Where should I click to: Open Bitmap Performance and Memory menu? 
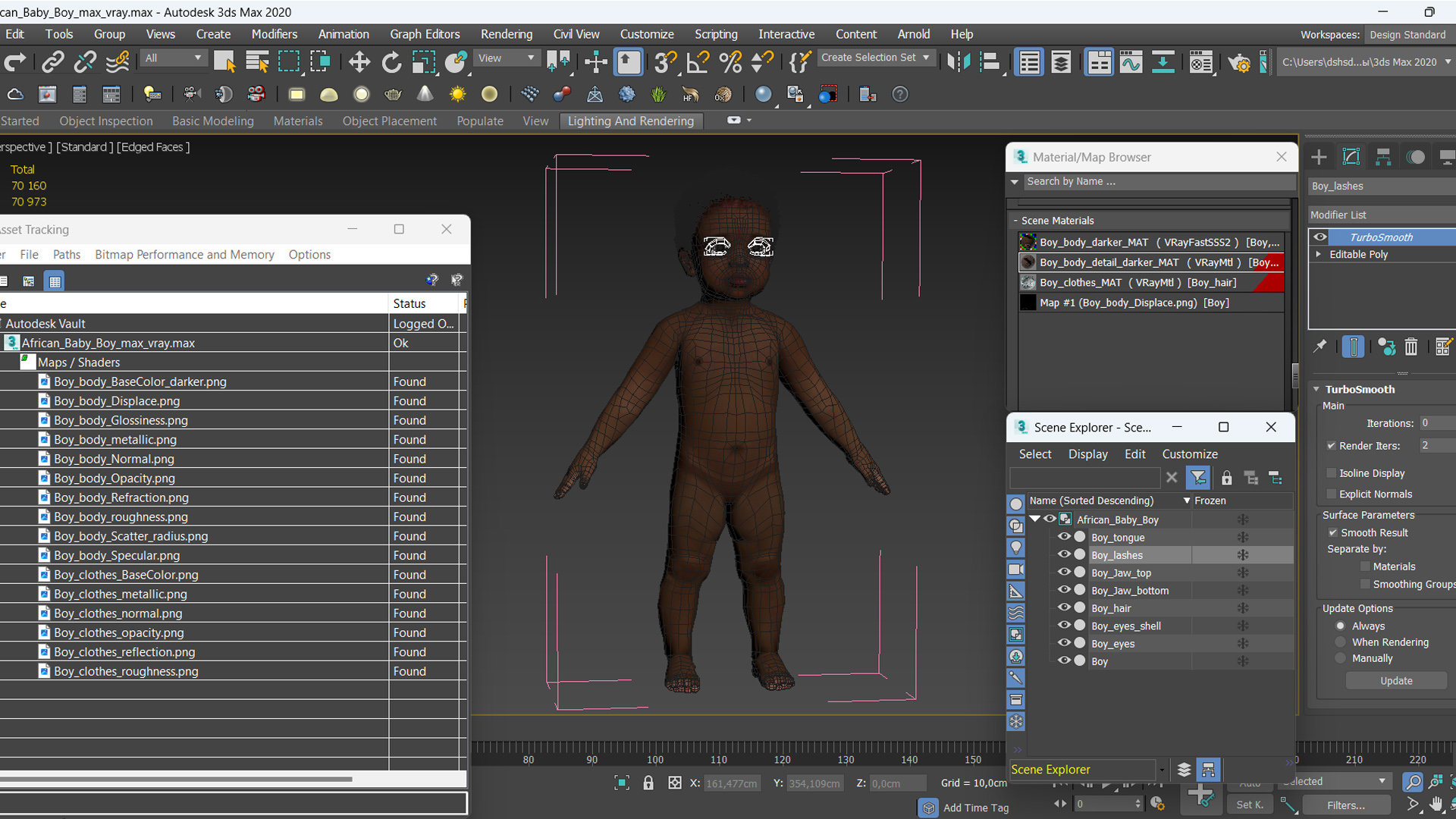pos(184,255)
